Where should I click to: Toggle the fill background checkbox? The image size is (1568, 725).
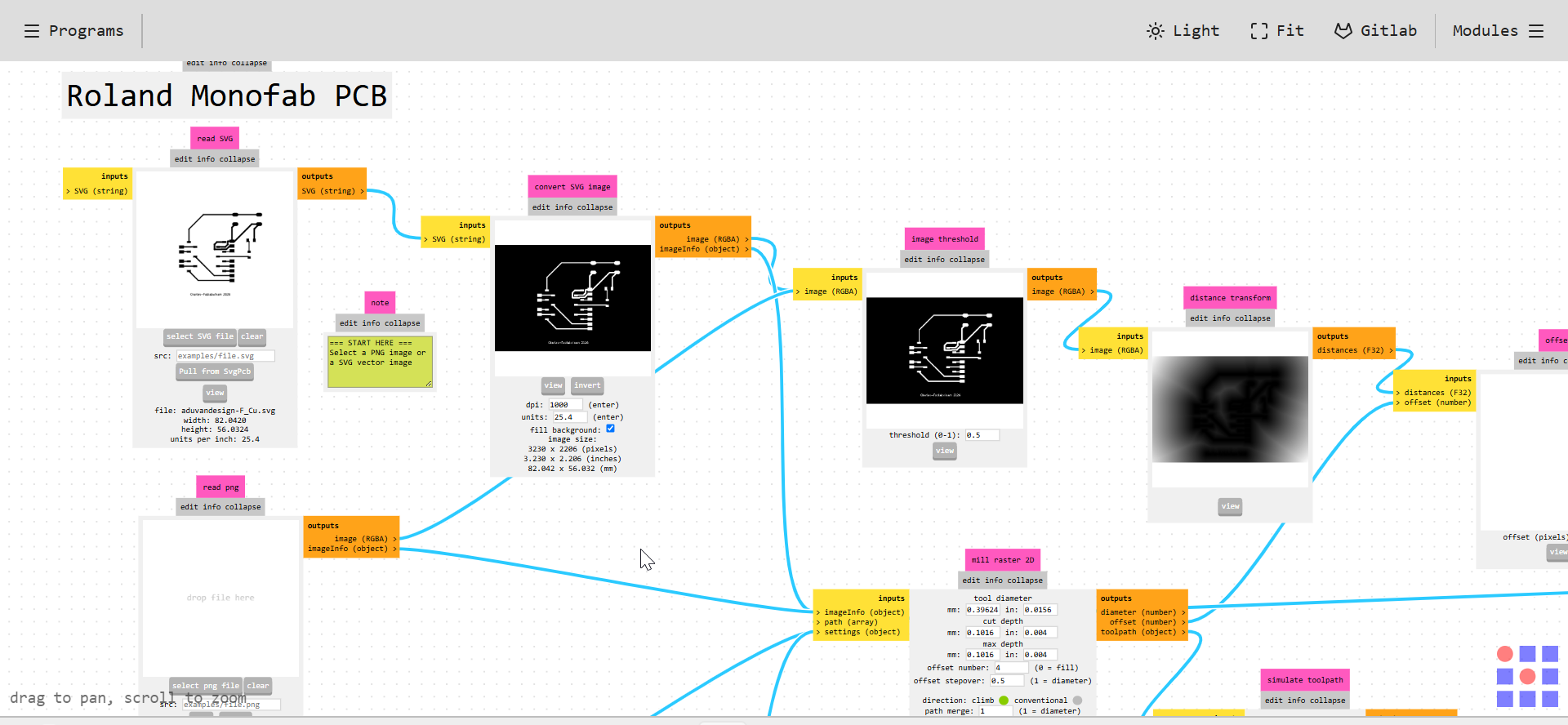(x=610, y=429)
